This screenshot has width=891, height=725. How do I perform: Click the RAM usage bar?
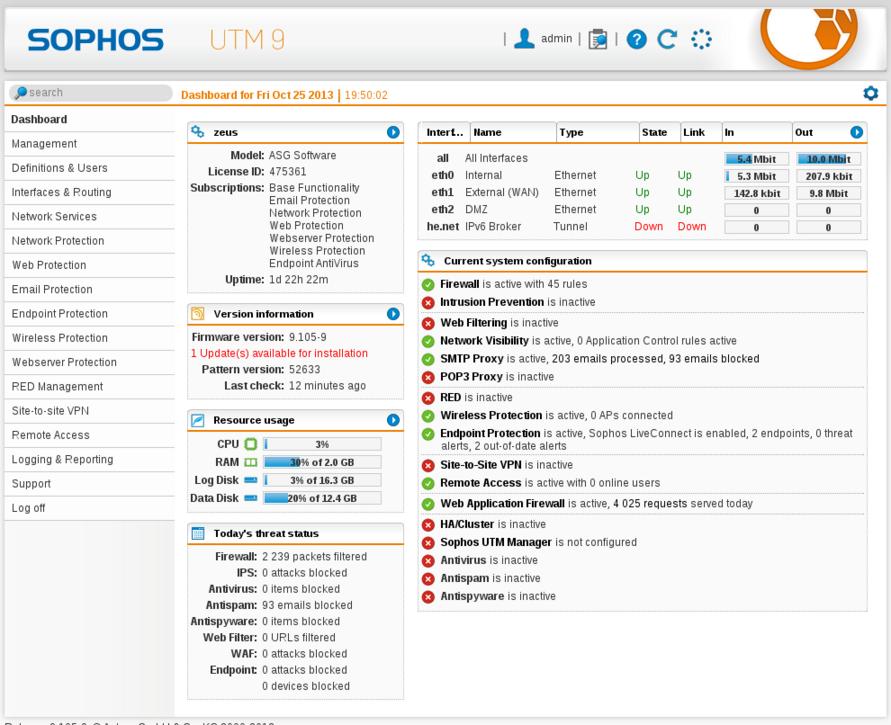(322, 462)
